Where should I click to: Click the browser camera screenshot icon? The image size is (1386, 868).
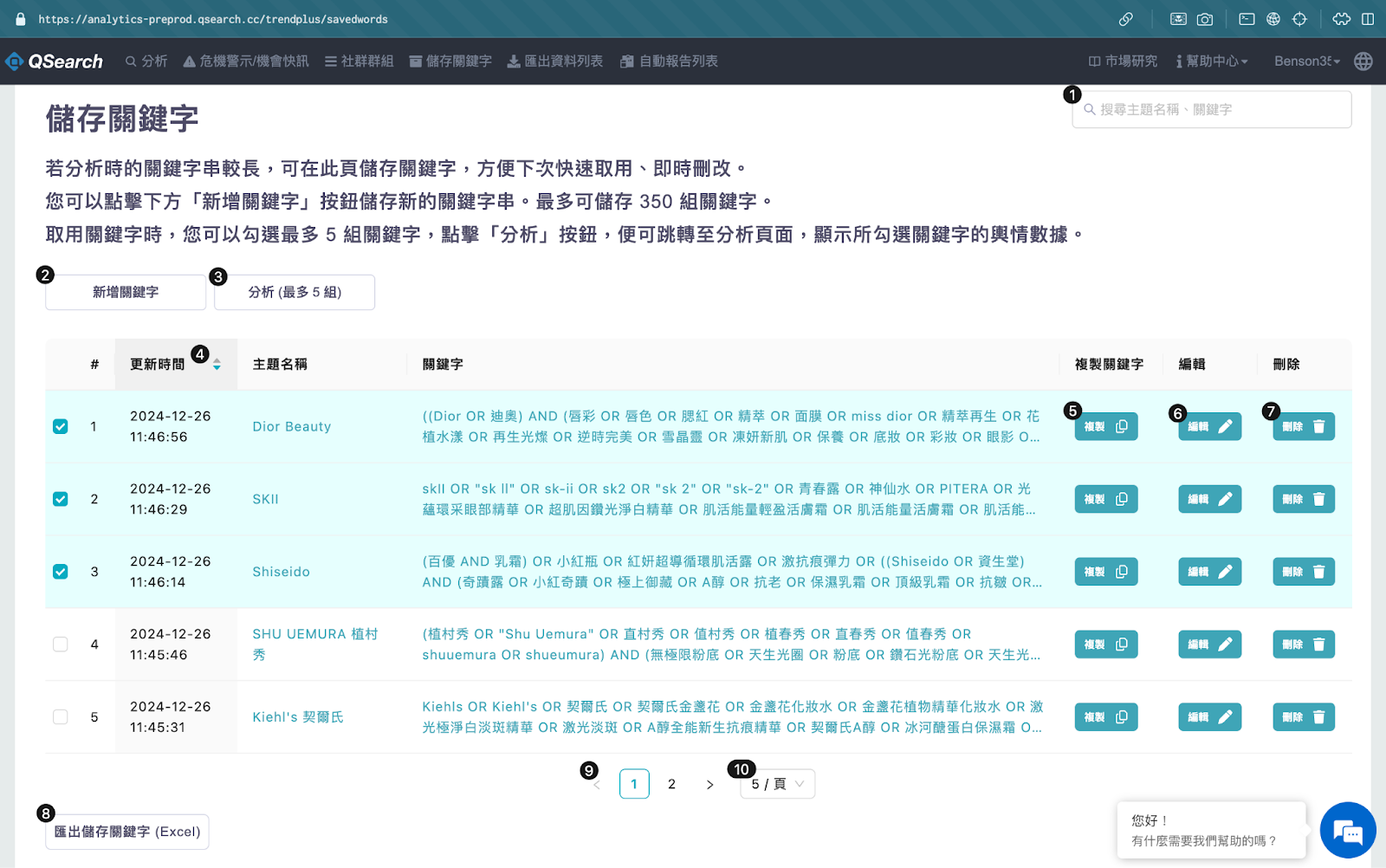[x=1205, y=19]
